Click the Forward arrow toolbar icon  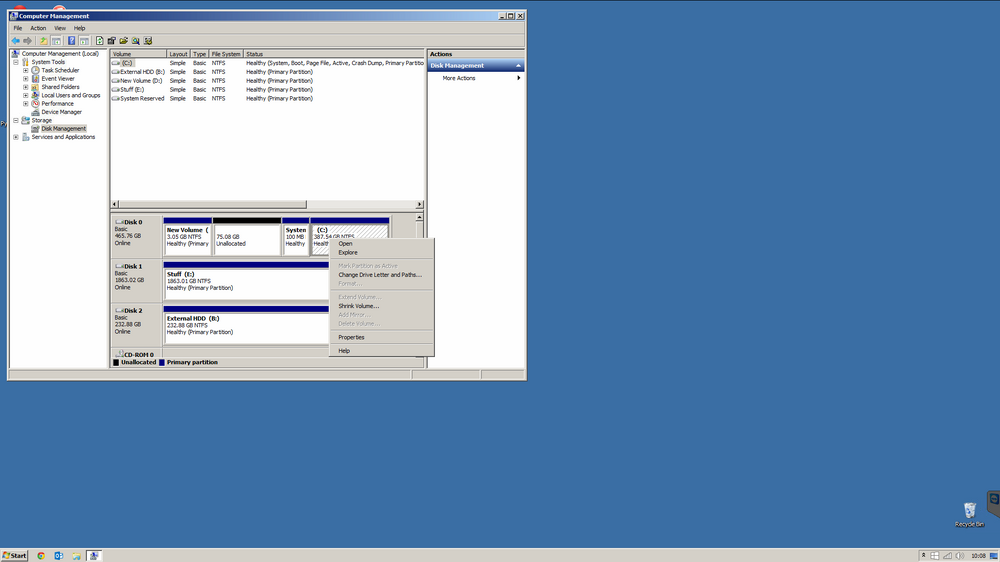tap(27, 41)
